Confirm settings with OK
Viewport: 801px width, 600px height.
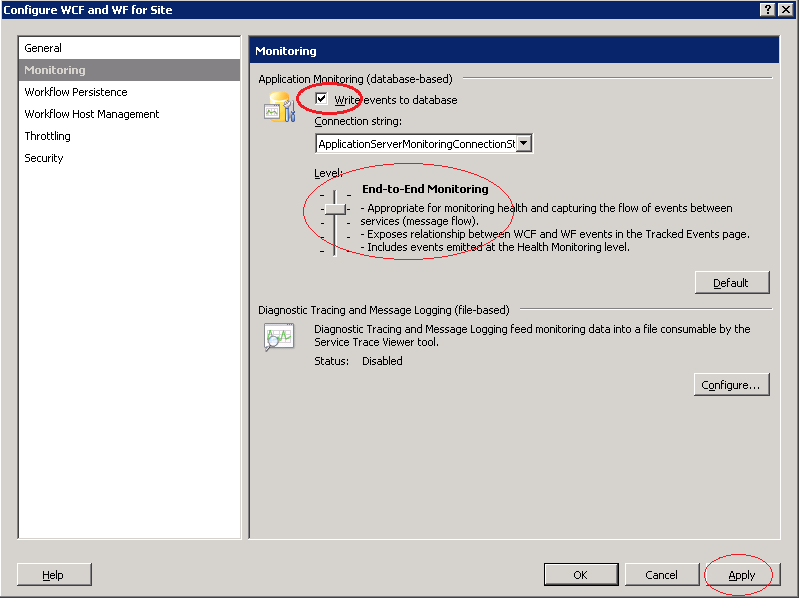580,574
